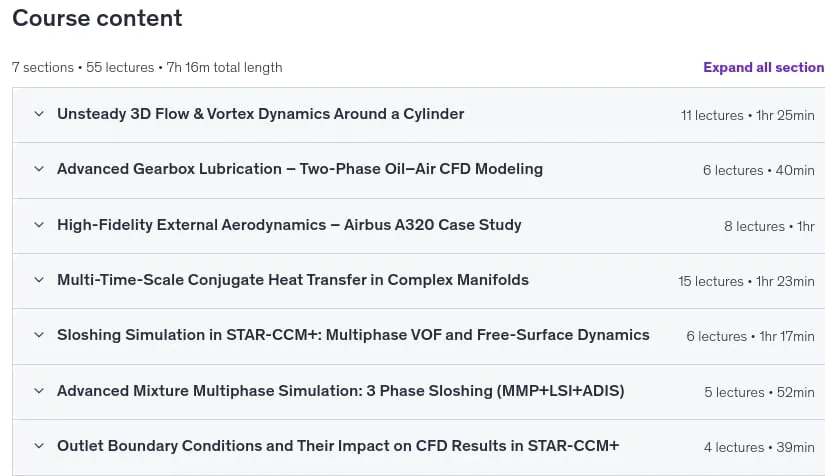This screenshot has width=825, height=476.
Task: Expand the Conjugate Heat Transfer section chevron
Action: (39, 280)
